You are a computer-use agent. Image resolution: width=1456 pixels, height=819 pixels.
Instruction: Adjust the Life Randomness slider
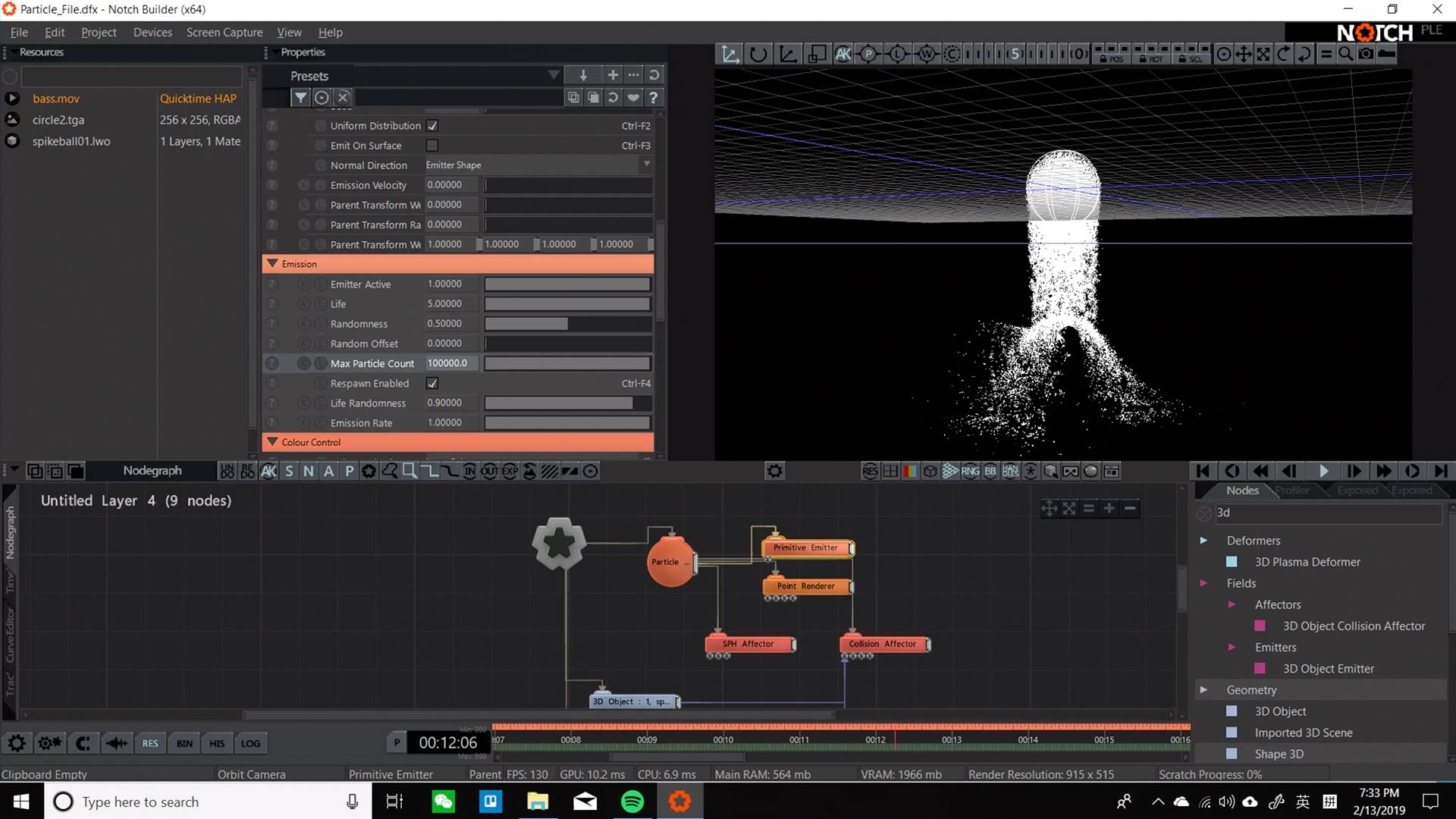567,403
